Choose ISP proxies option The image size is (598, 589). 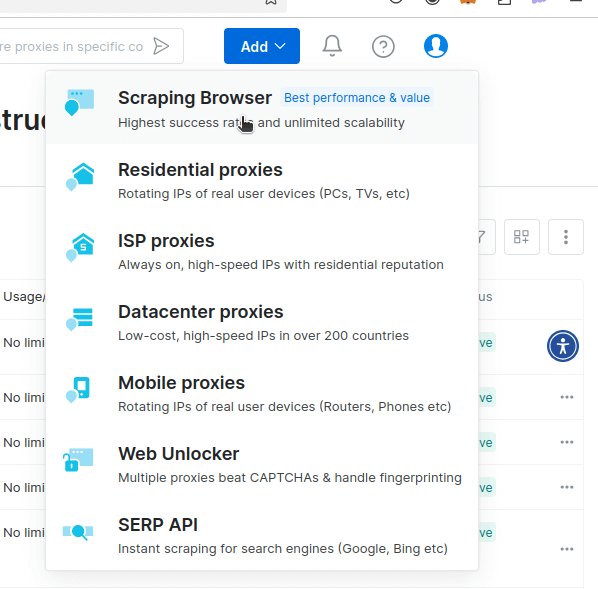coord(262,251)
